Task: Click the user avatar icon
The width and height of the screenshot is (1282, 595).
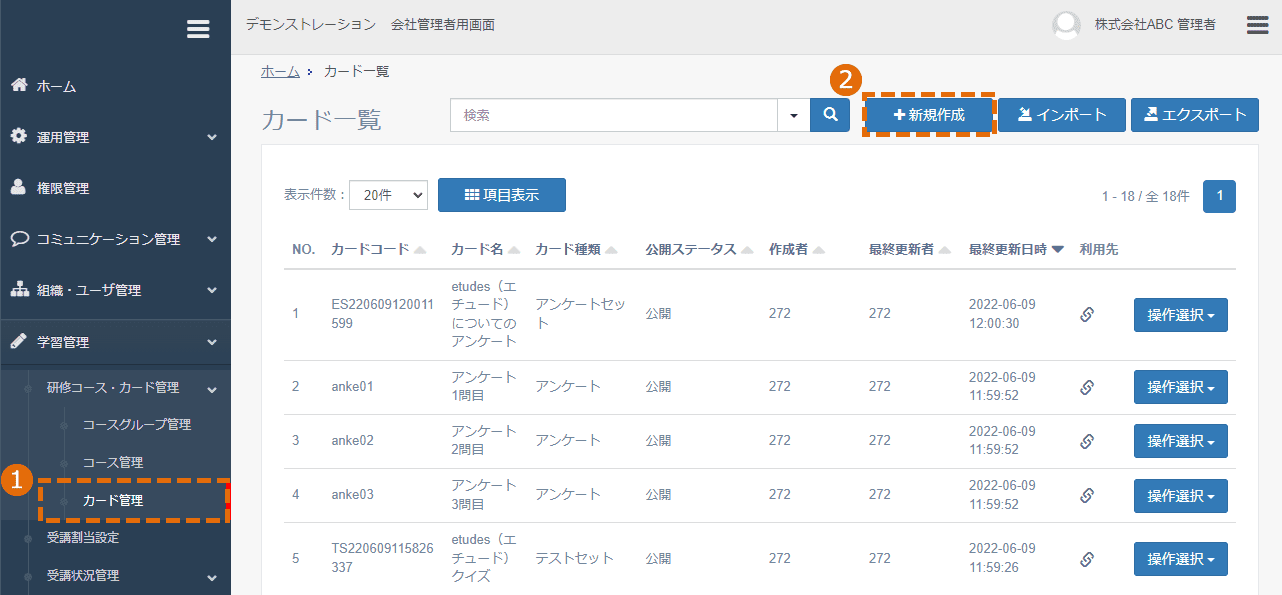Action: click(1066, 25)
